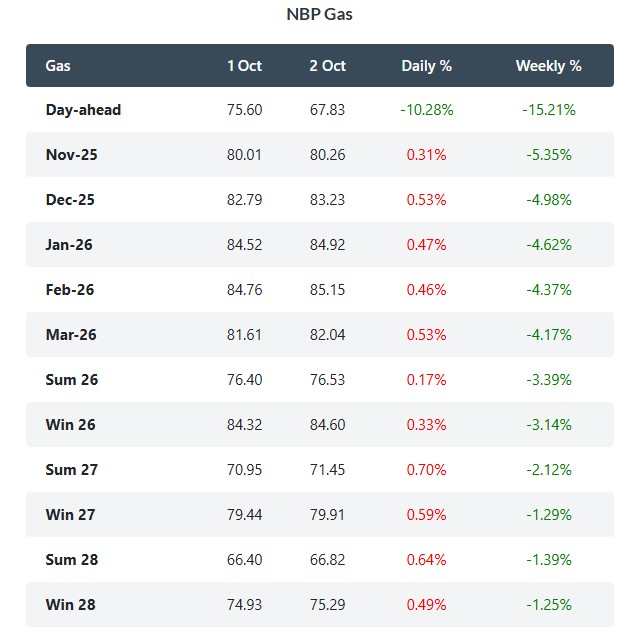Select the Sum 27 row label

click(x=72, y=470)
